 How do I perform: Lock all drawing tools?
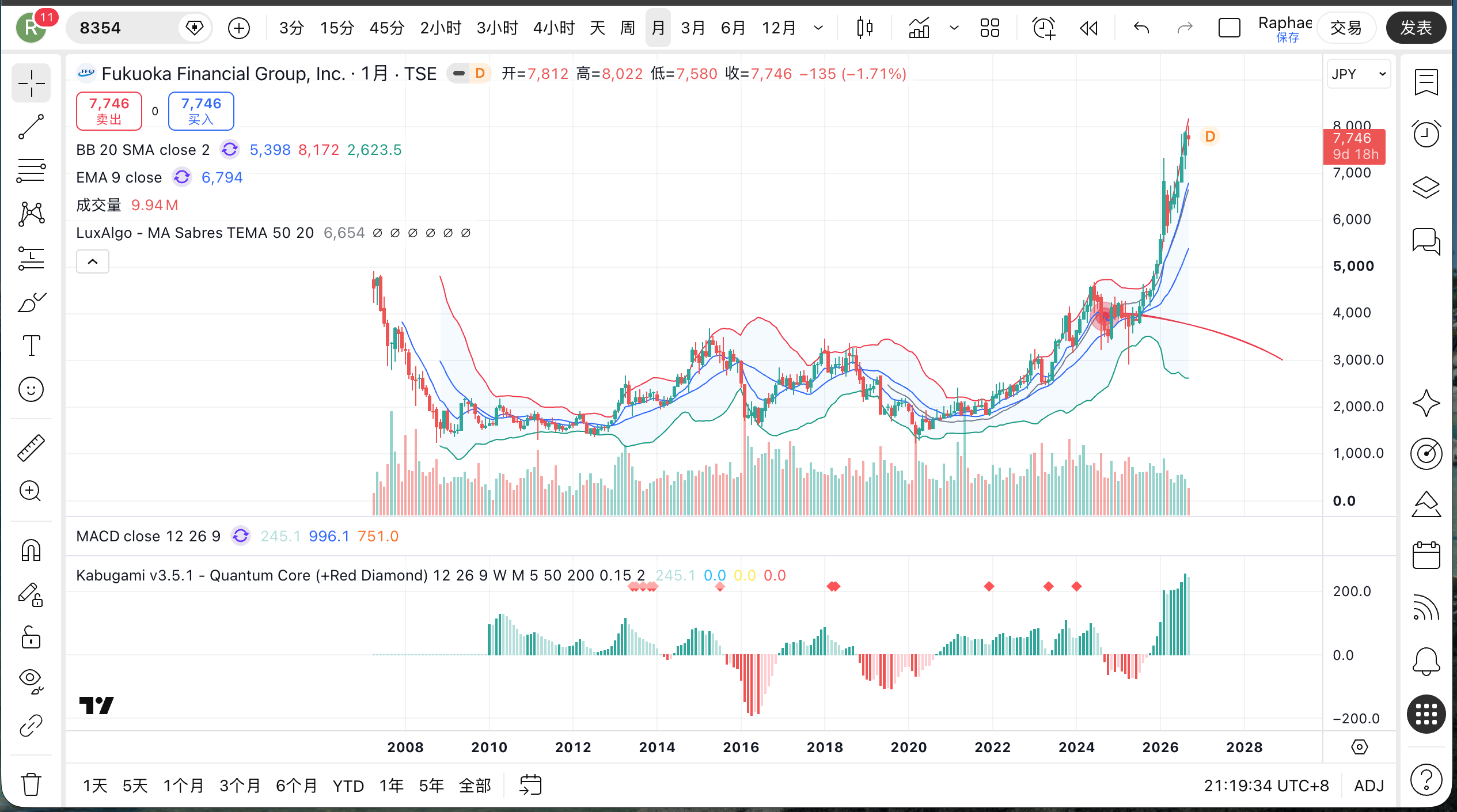click(31, 638)
